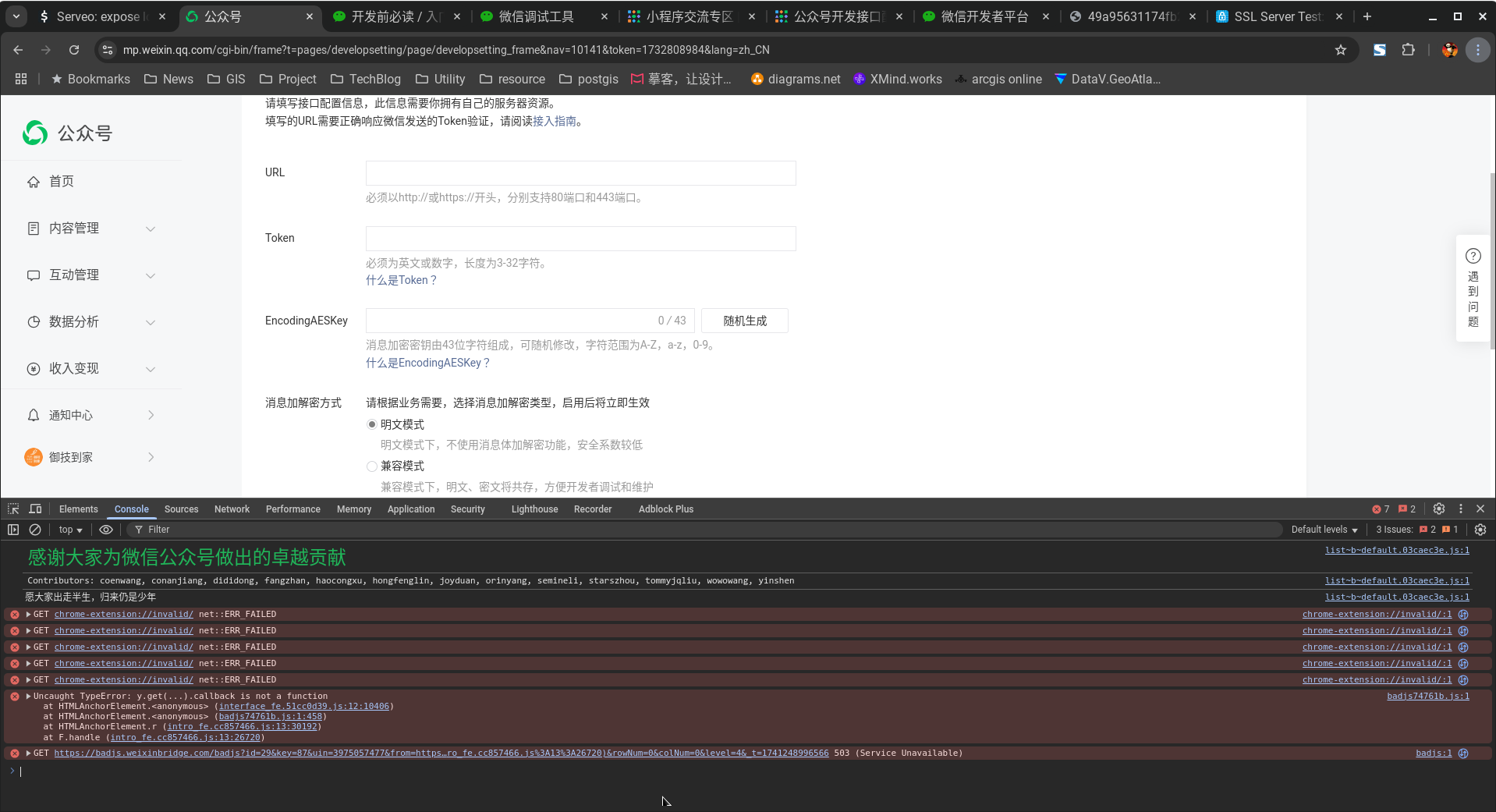Switch to the 微信调试工具 browser tab

(x=537, y=16)
